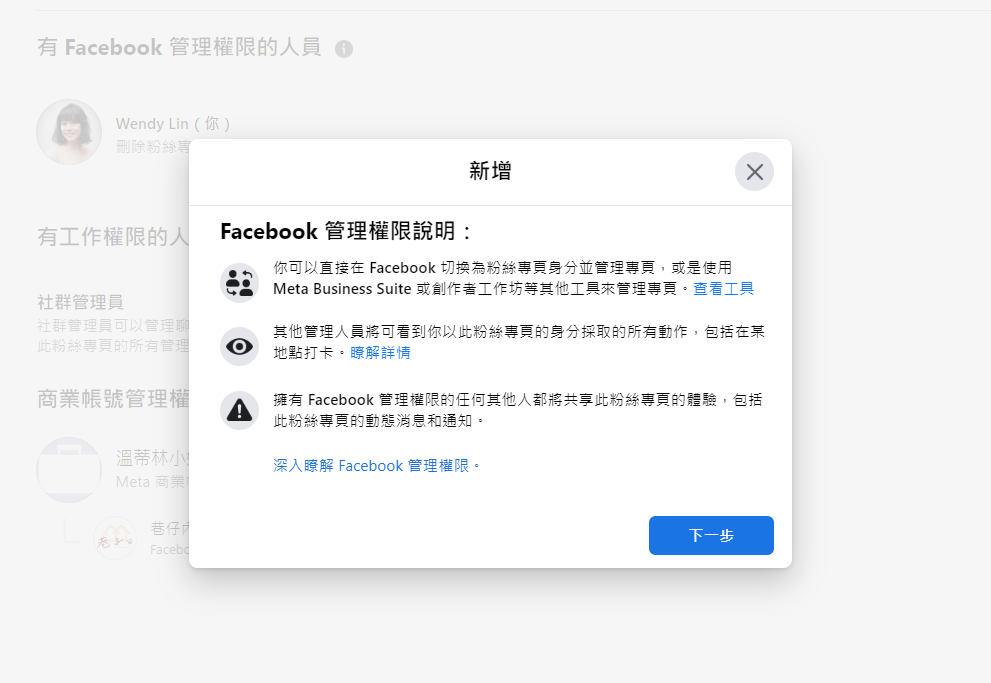Viewport: 991px width, 683px height.
Task: Click the 商業帳號管理權 section heading
Action: [x=112, y=400]
